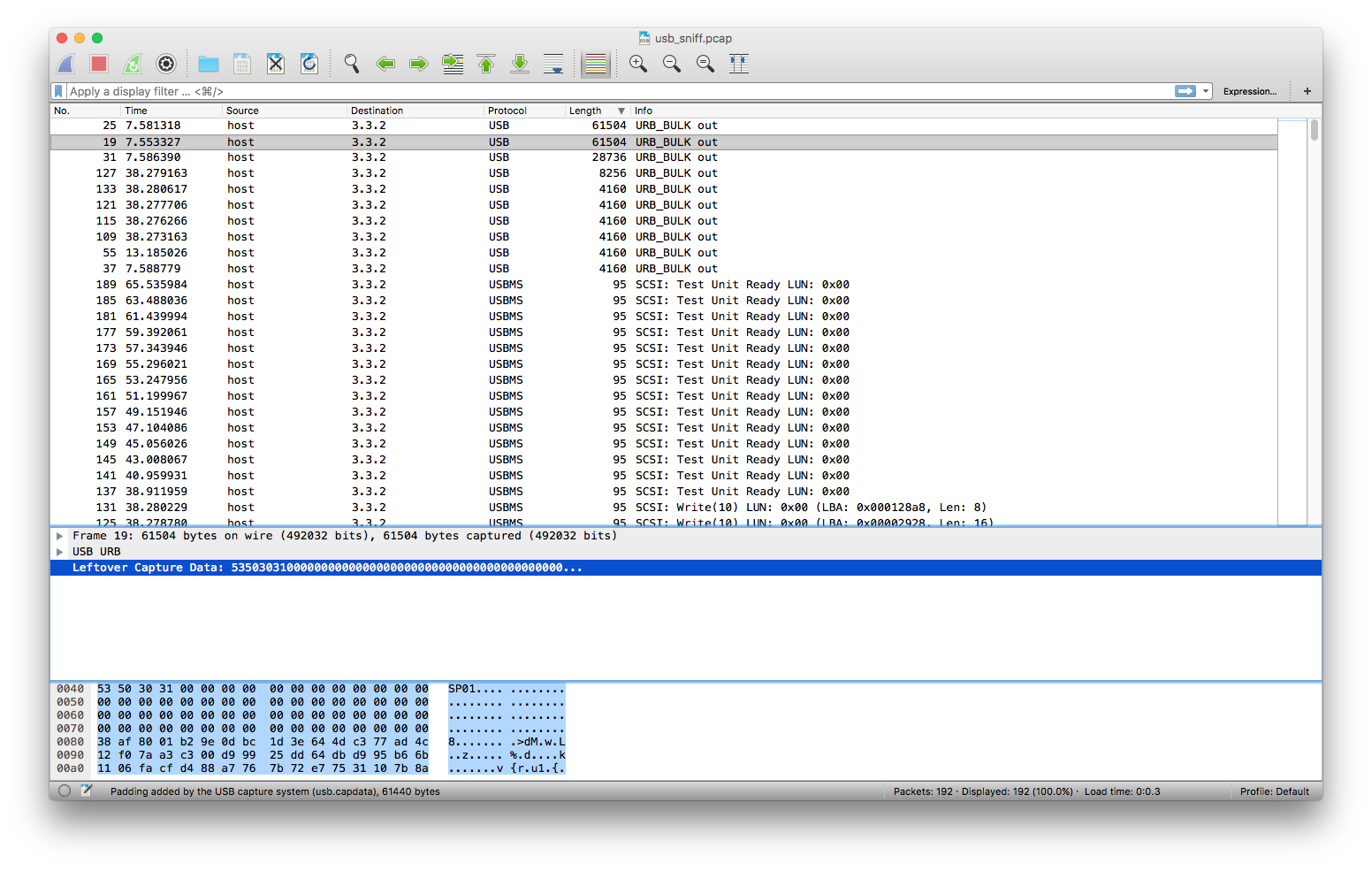Select packet 31 with length 28736
1372x871 pixels.
pyautogui.click(x=664, y=157)
